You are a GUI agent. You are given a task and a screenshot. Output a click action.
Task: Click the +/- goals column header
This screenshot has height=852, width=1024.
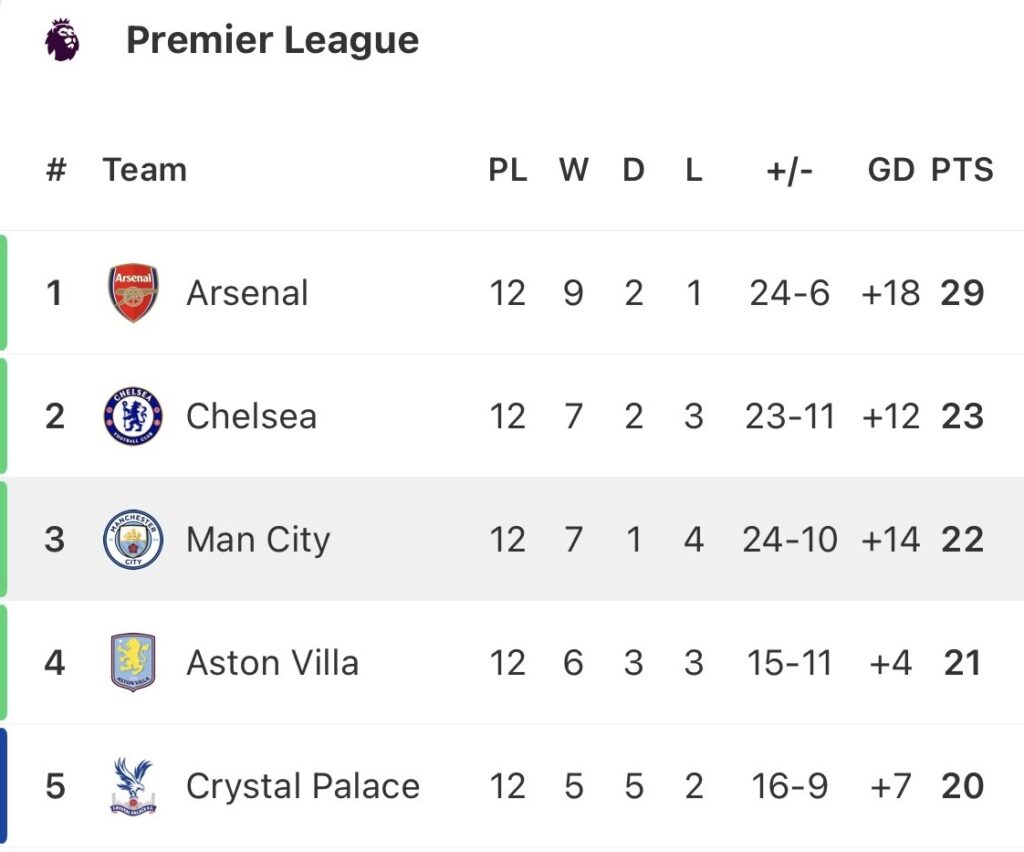[789, 170]
